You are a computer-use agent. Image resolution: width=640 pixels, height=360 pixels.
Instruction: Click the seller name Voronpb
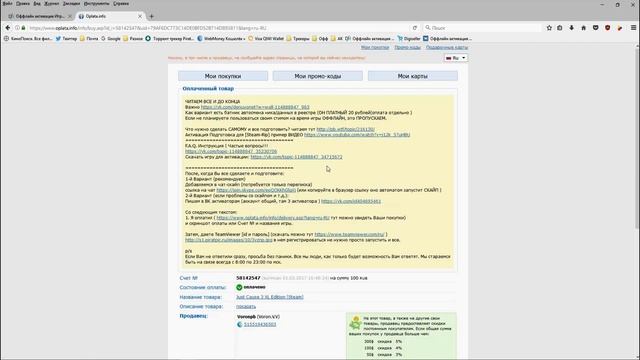[x=246, y=317]
